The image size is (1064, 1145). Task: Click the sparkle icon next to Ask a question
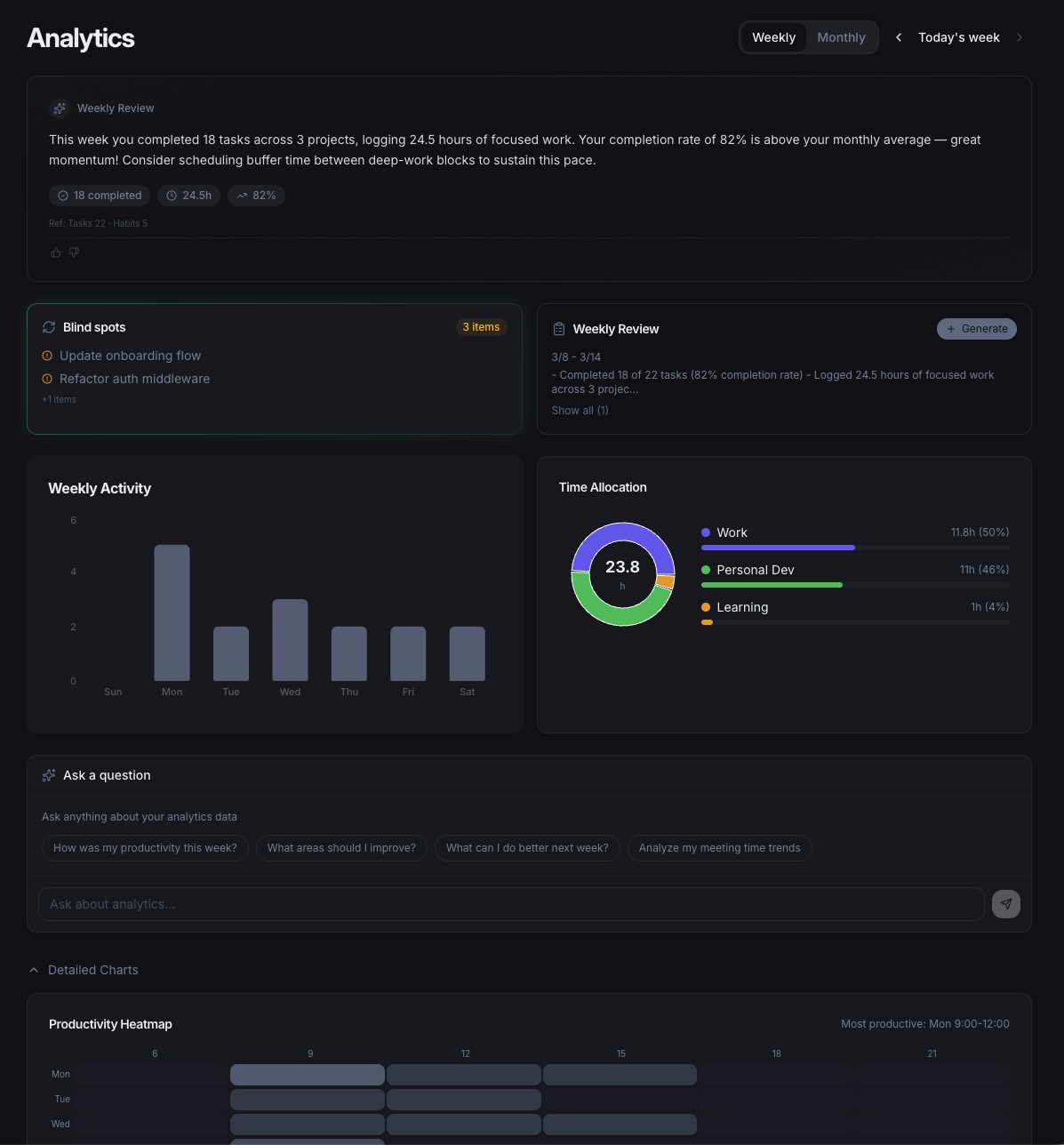(48, 774)
